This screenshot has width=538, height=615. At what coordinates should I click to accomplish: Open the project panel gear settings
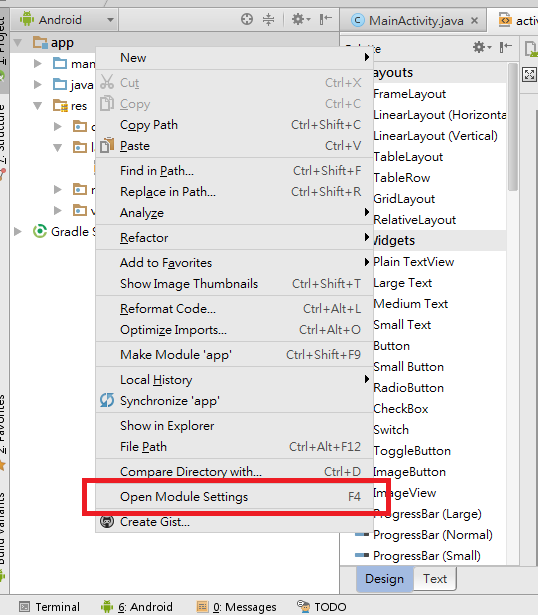click(x=301, y=19)
